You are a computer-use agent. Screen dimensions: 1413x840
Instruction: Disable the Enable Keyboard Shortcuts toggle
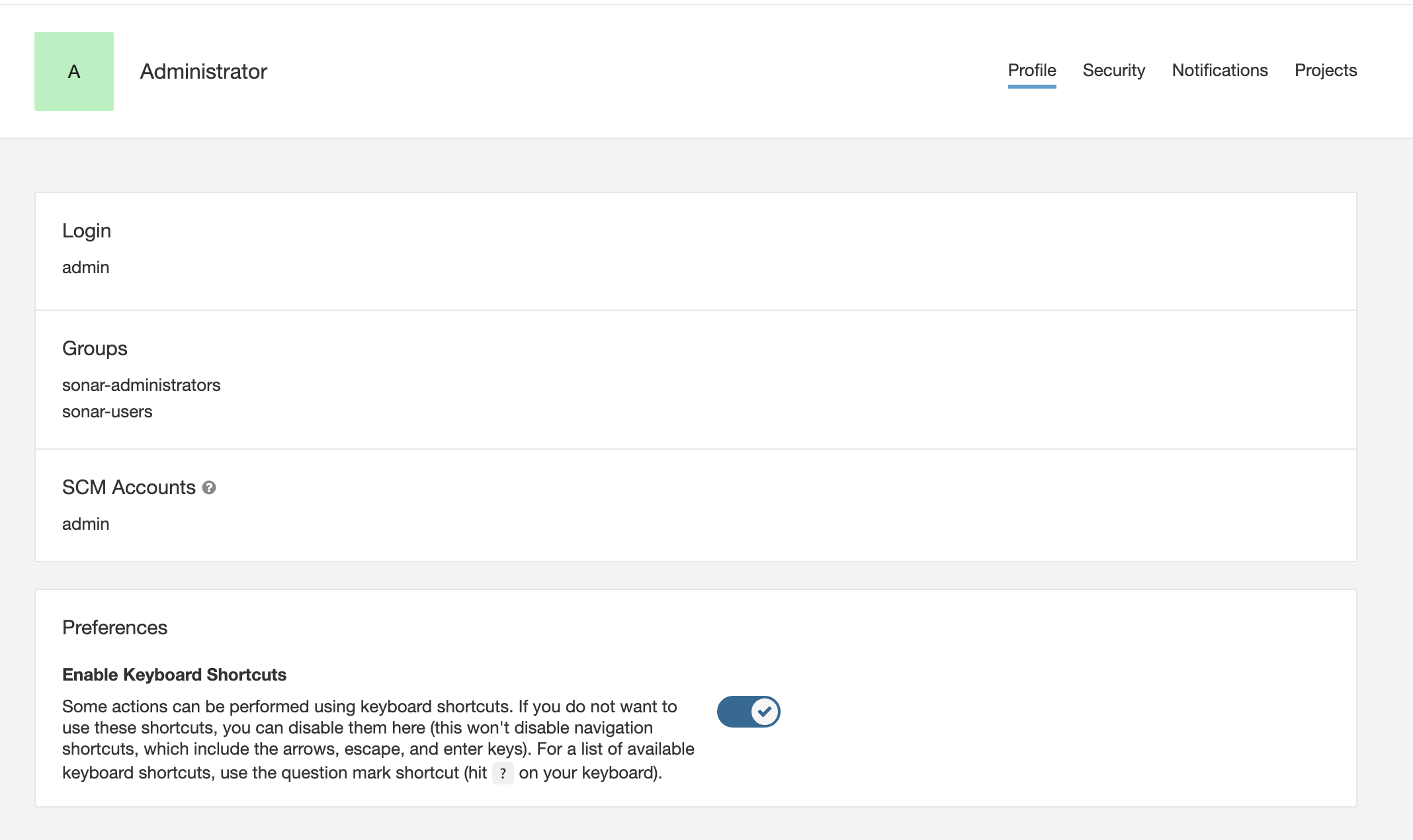(748, 712)
